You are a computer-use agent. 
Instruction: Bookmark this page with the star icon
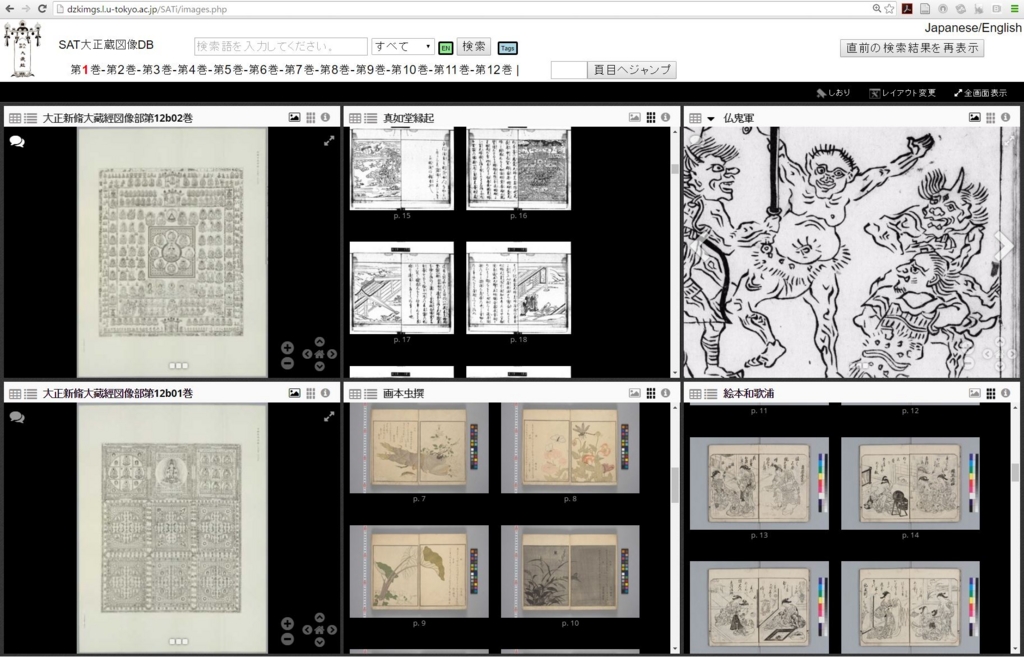pyautogui.click(x=889, y=8)
